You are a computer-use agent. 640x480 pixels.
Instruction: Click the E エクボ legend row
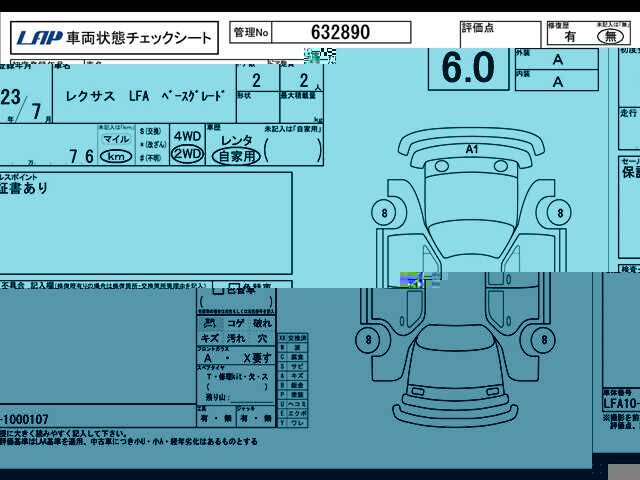[x=293, y=413]
